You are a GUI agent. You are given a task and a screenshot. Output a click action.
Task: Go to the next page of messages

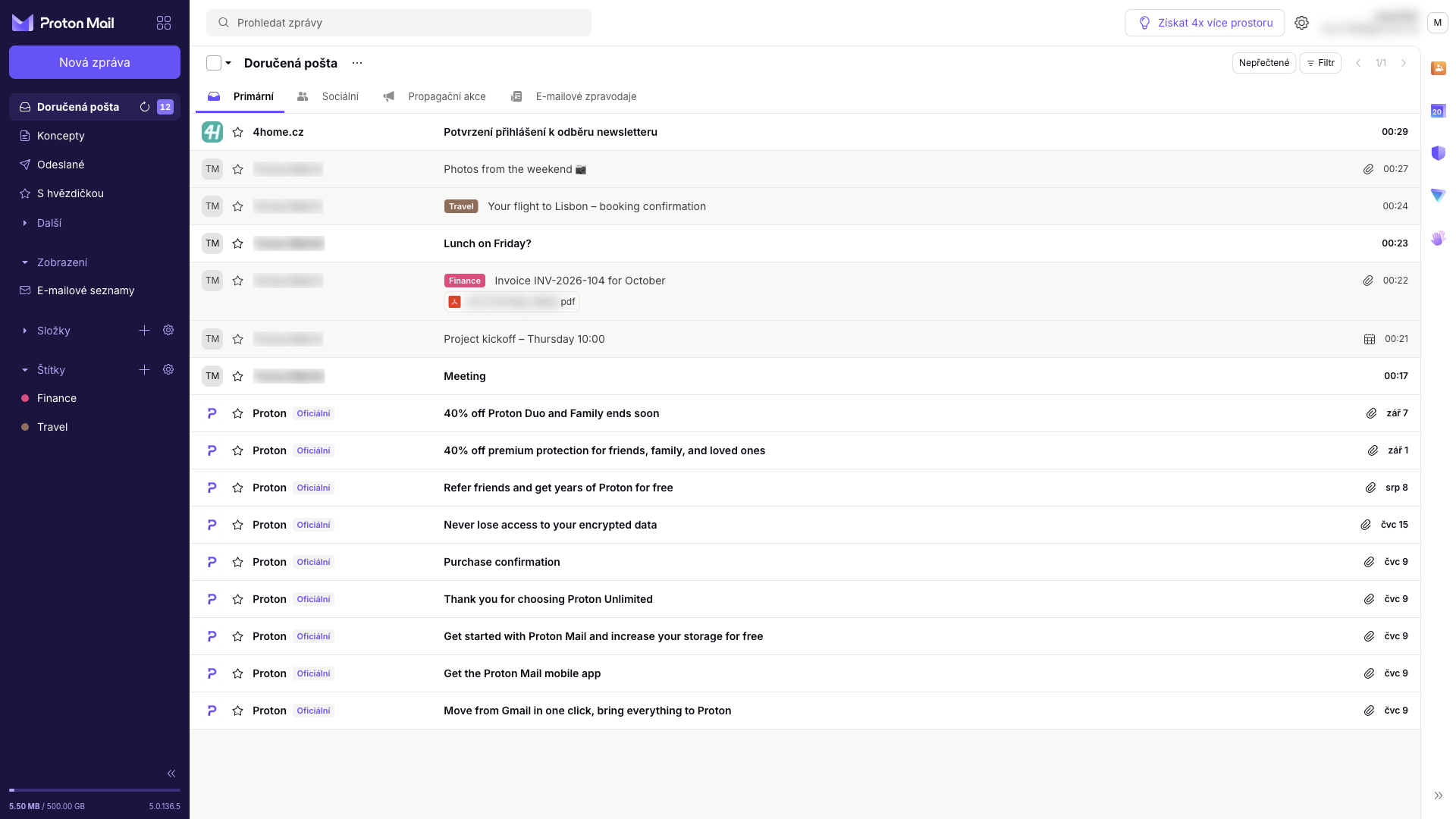click(x=1404, y=63)
